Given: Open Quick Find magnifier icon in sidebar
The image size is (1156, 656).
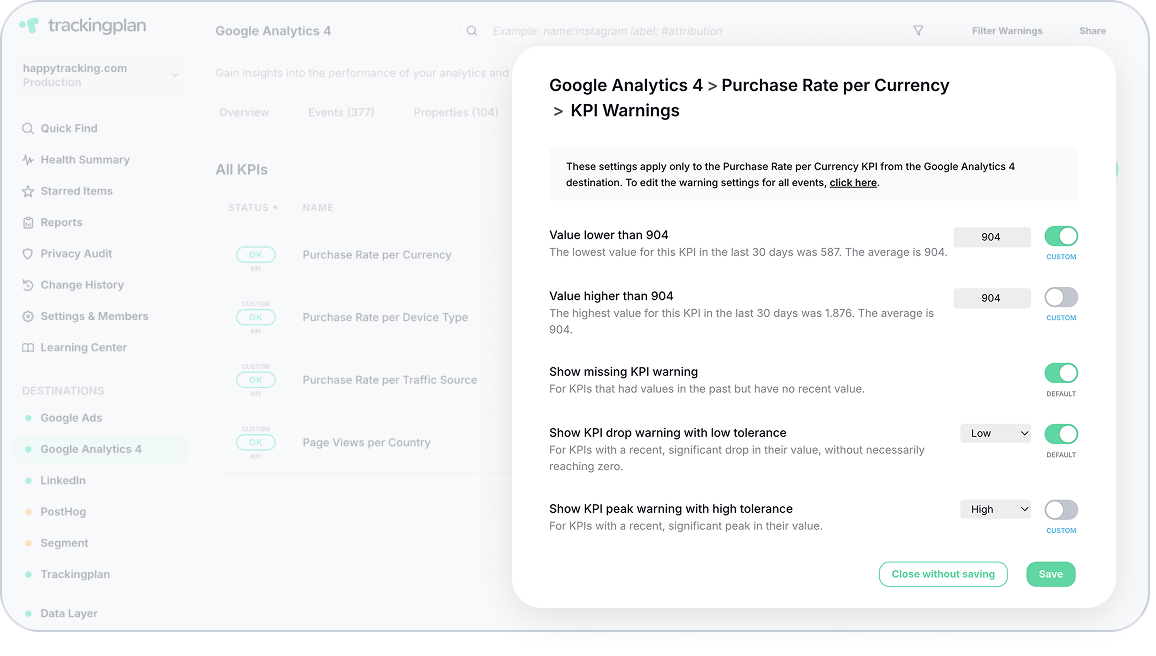Looking at the screenshot, I should [x=28, y=128].
